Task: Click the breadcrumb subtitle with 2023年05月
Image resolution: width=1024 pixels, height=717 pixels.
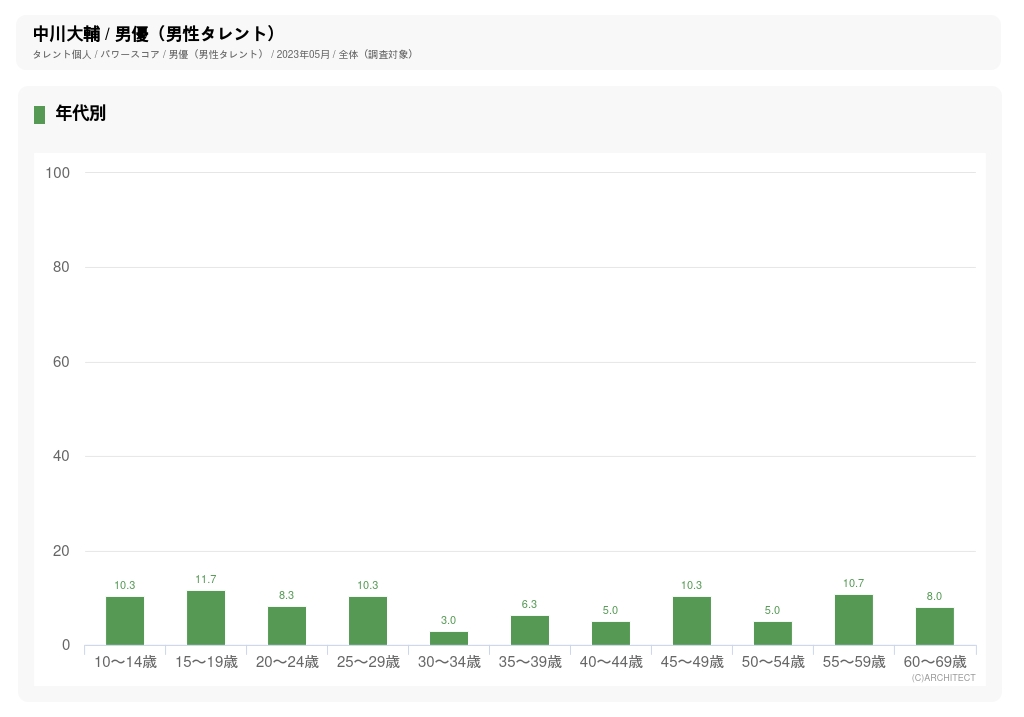Action: pyautogui.click(x=223, y=55)
